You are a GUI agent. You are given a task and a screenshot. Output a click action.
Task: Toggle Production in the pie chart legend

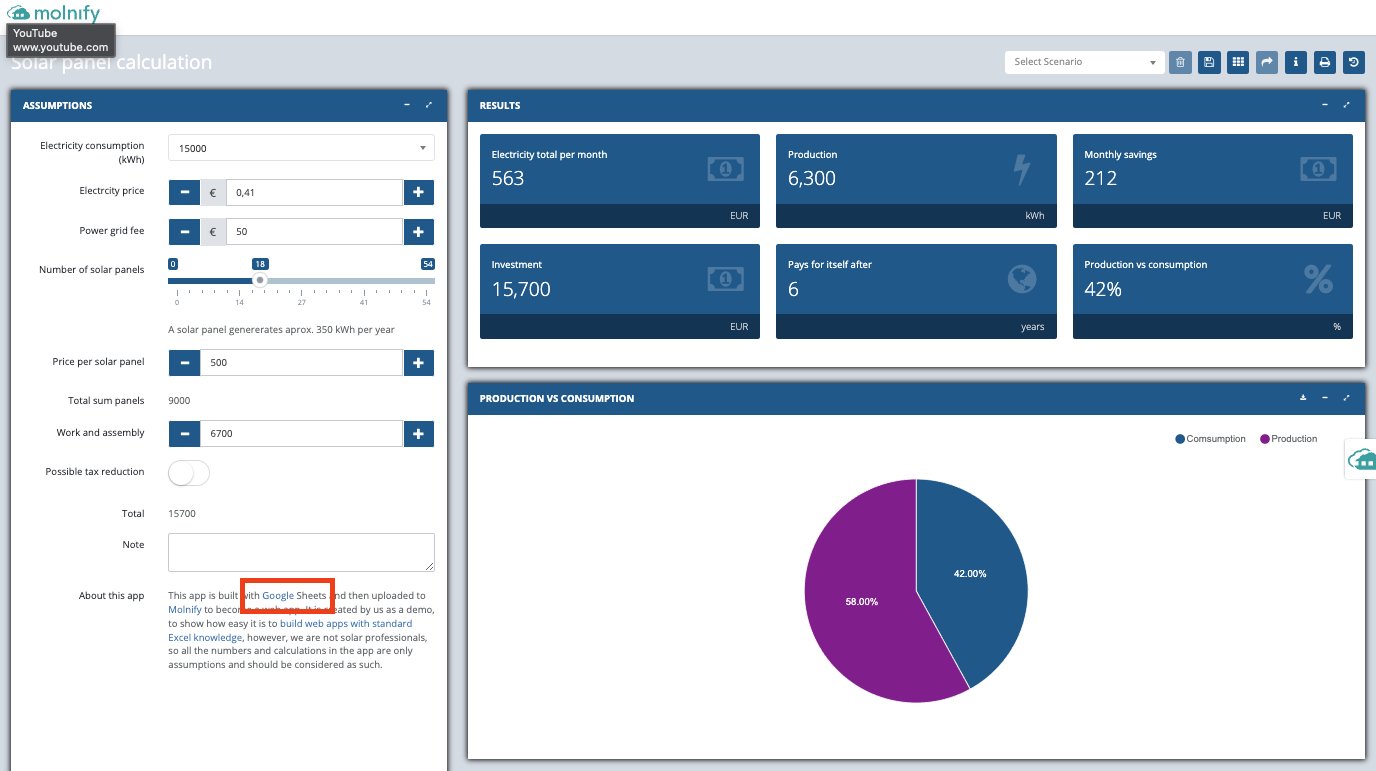(1288, 438)
